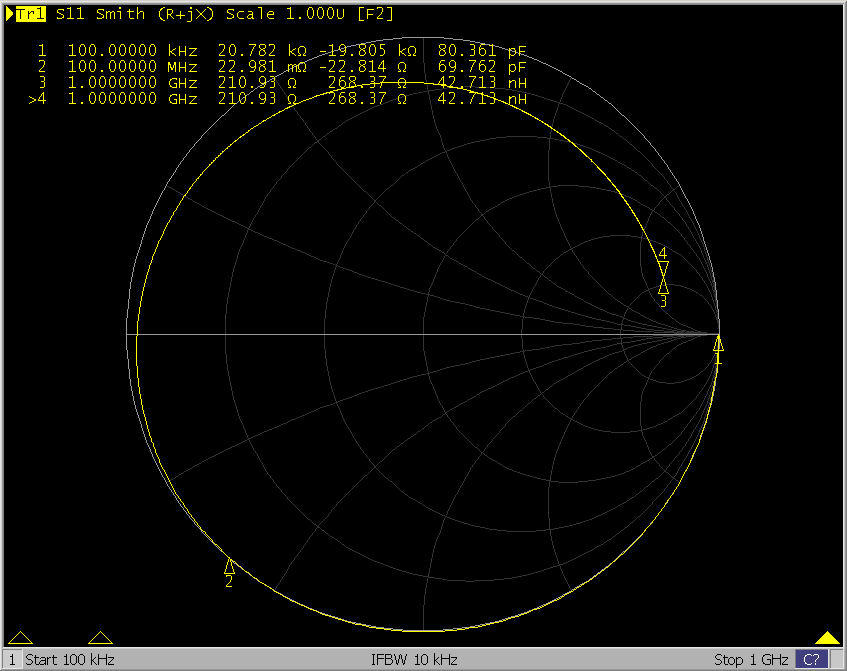The height and width of the screenshot is (671, 847).
Task: Click the yellow filled triangle at bottom right
Action: 826,638
